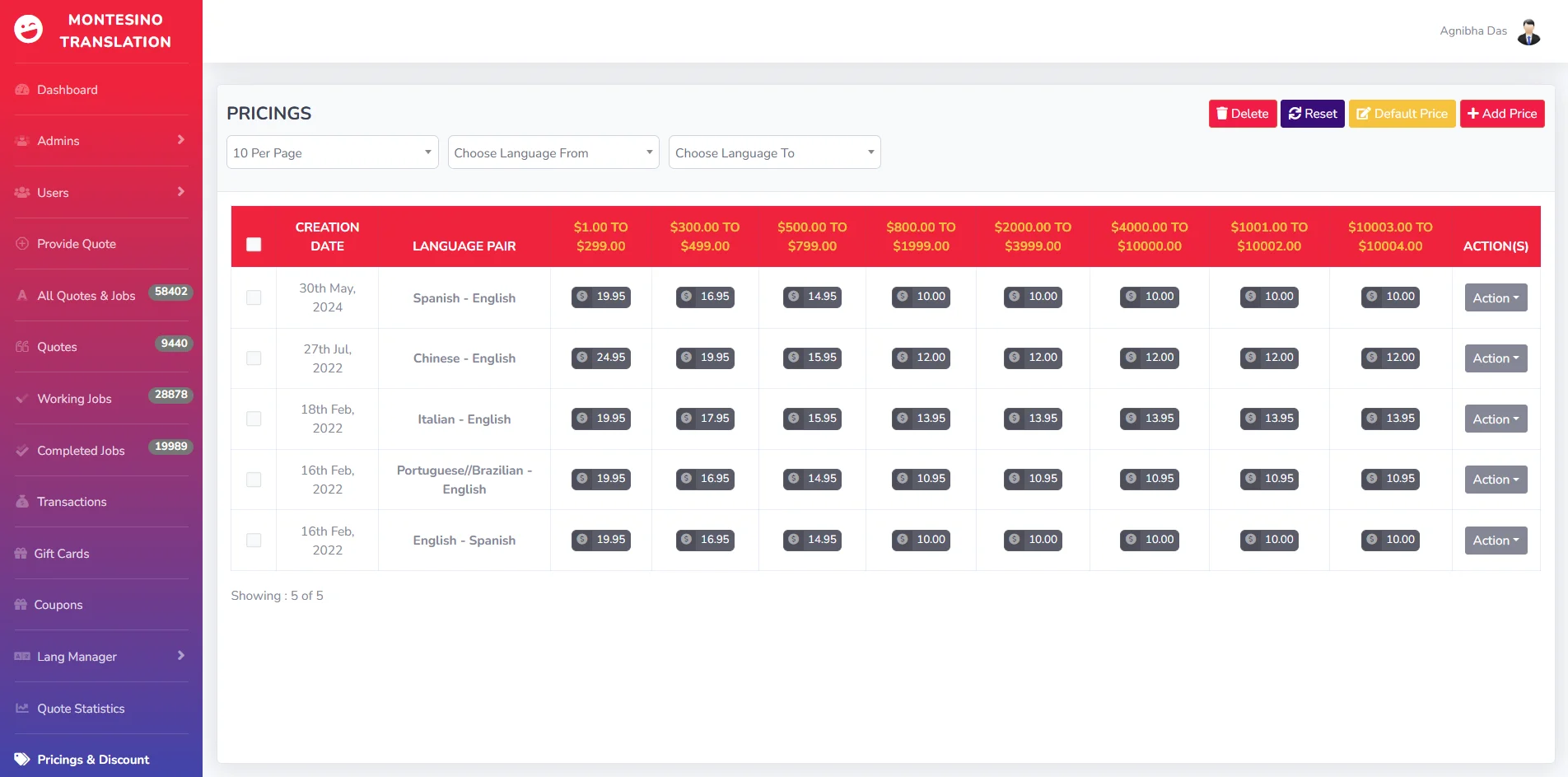Viewport: 1568px width, 777px height.
Task: Check the Spanish - English row checkbox
Action: (x=254, y=297)
